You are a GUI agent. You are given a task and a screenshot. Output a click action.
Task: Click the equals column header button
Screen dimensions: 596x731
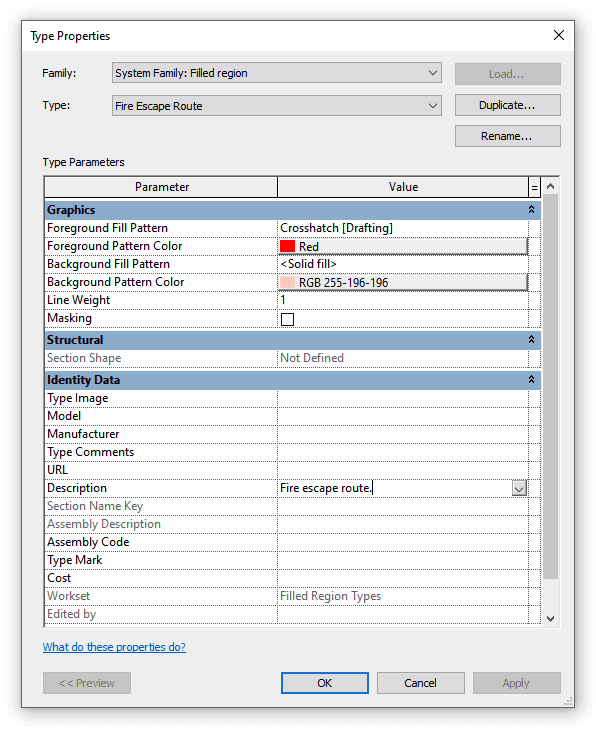point(534,187)
